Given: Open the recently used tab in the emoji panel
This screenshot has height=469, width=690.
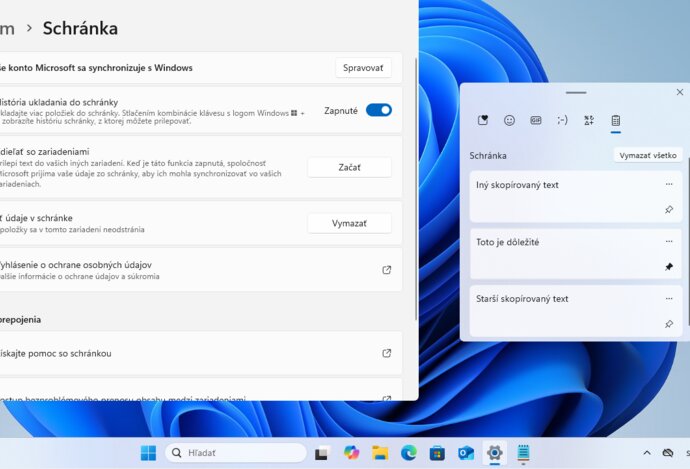Looking at the screenshot, I should (x=483, y=120).
